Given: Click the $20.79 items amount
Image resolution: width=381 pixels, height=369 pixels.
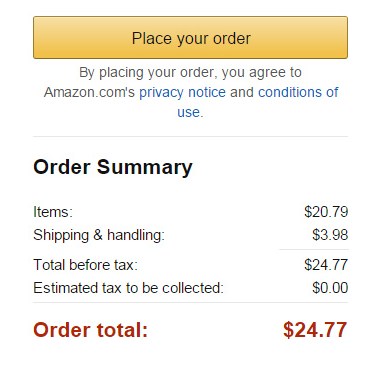Looking at the screenshot, I should coord(326,212).
